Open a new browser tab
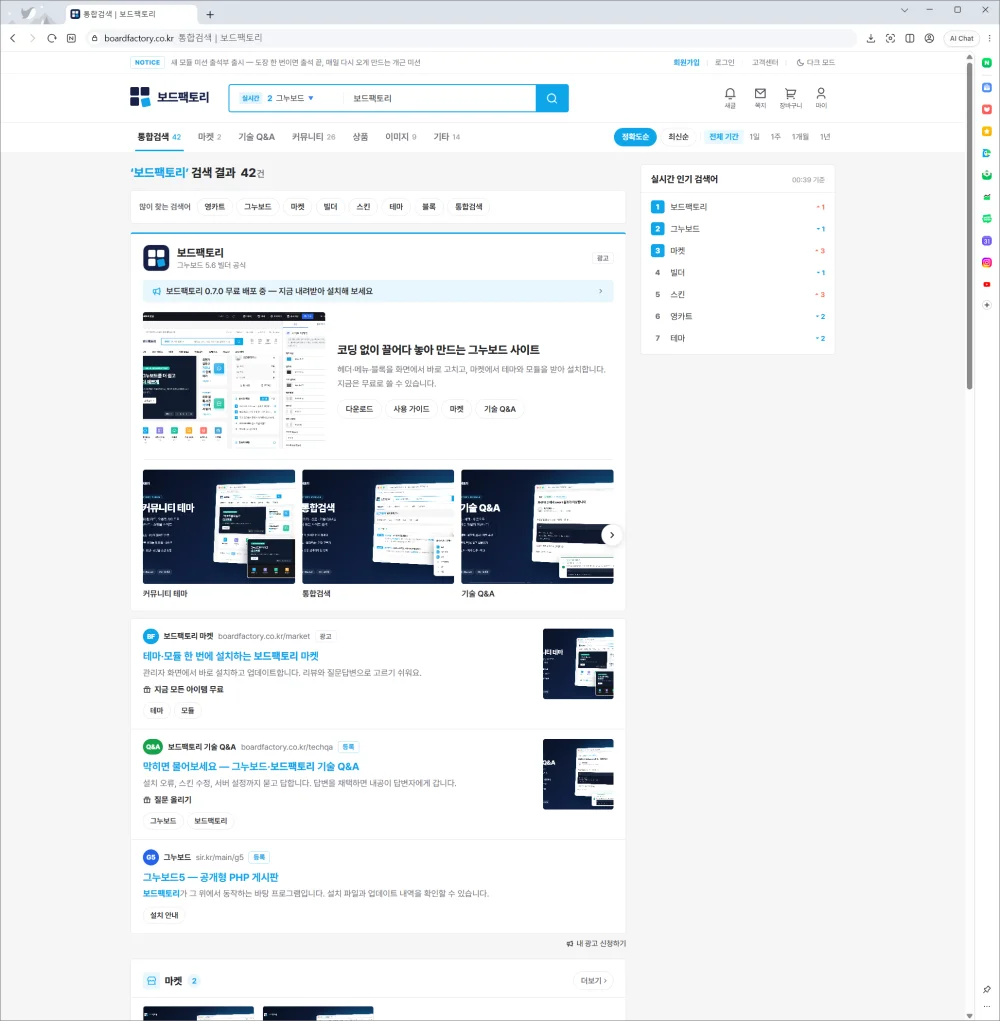Image resolution: width=1000 pixels, height=1021 pixels. tap(210, 14)
